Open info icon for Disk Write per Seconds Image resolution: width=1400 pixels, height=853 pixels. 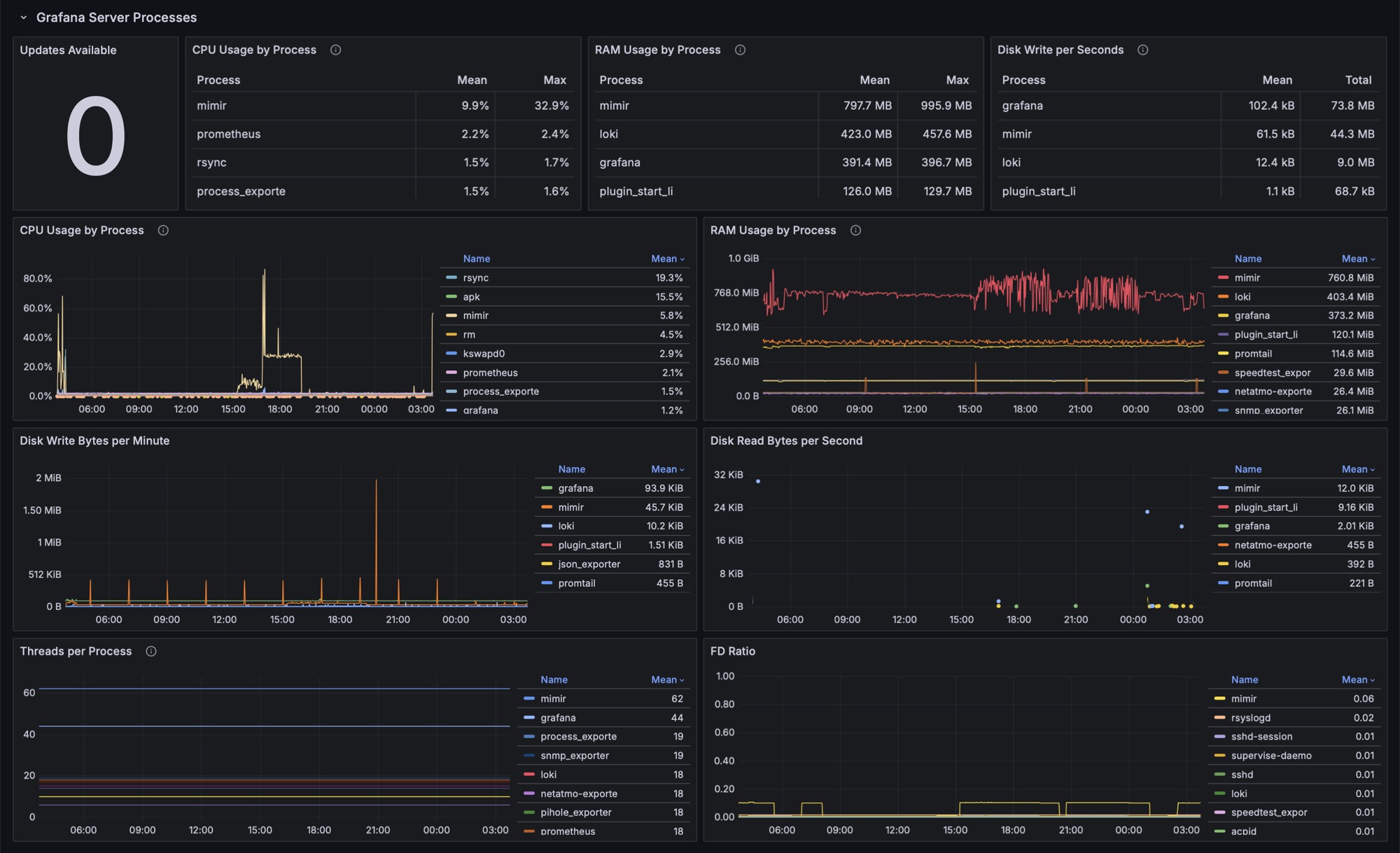click(x=1142, y=50)
